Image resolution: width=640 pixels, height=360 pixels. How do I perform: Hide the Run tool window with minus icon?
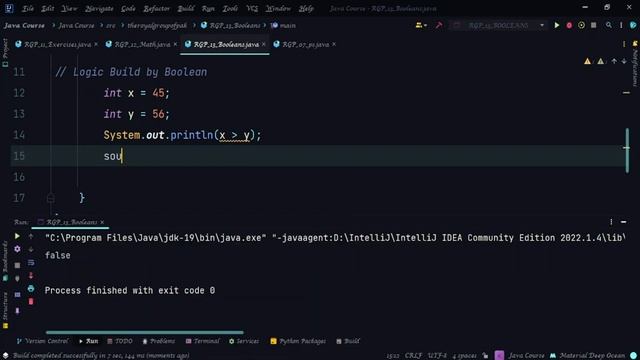click(624, 222)
